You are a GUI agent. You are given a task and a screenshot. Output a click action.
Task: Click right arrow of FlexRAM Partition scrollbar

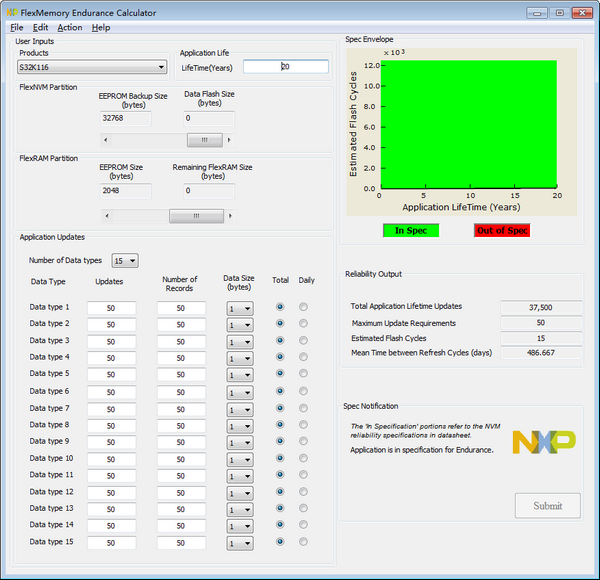[231, 215]
